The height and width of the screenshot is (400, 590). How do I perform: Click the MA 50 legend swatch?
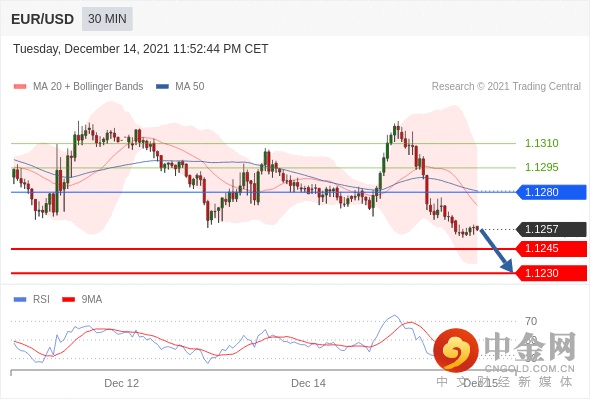click(x=162, y=87)
